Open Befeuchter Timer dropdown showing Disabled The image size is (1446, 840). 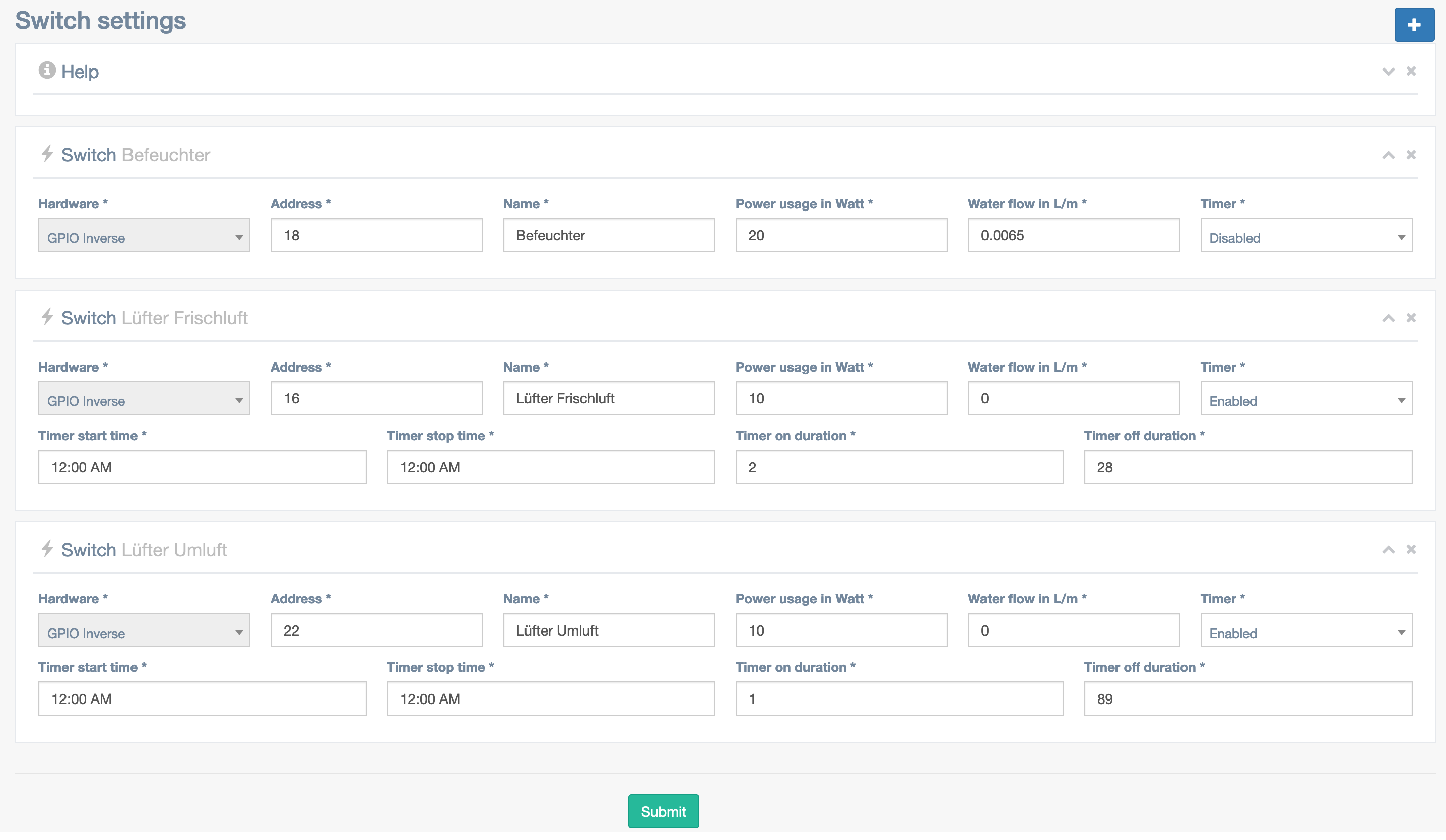point(1305,236)
